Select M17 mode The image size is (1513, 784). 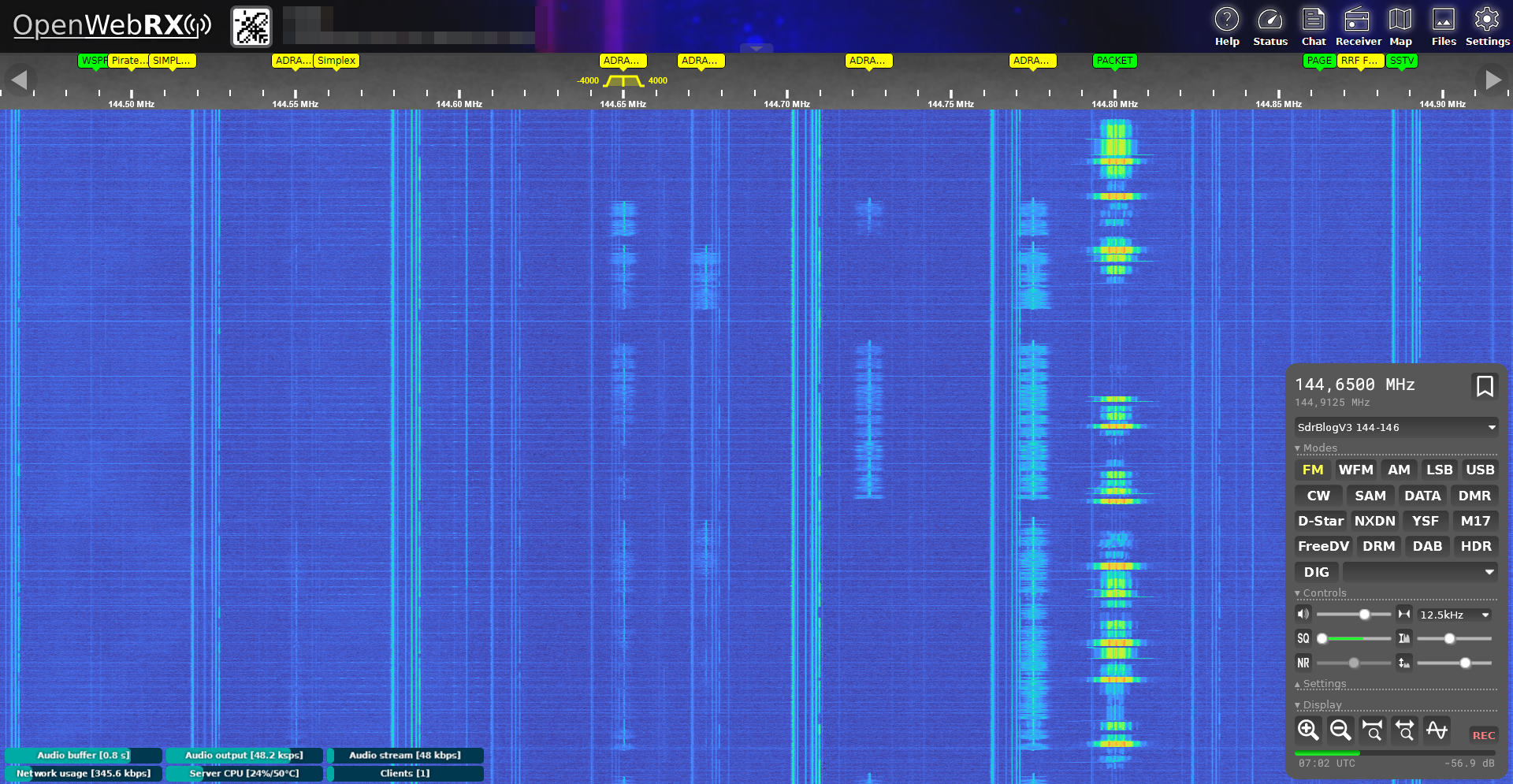pyautogui.click(x=1475, y=521)
